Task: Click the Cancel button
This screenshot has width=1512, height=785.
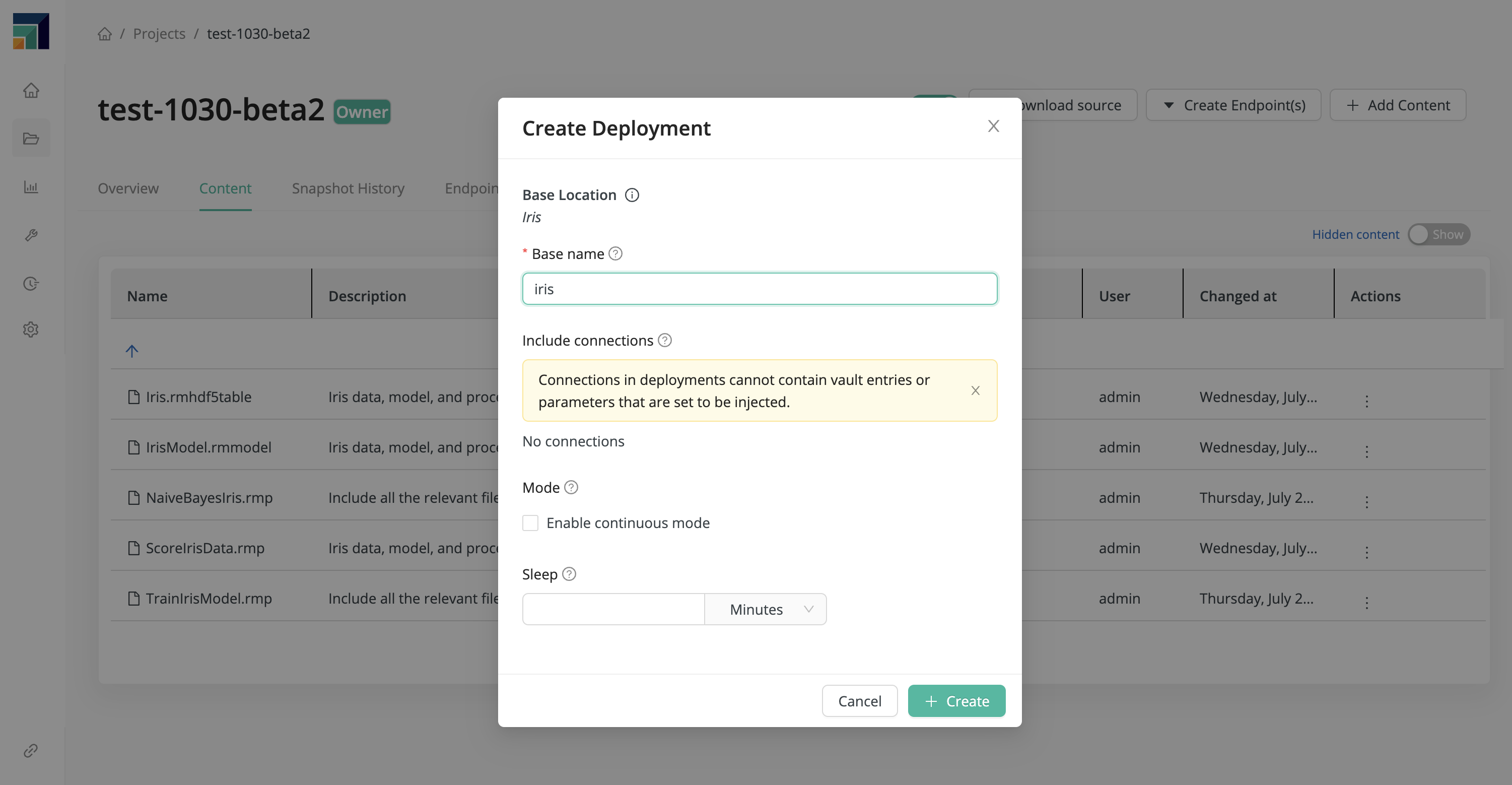Action: (x=859, y=701)
